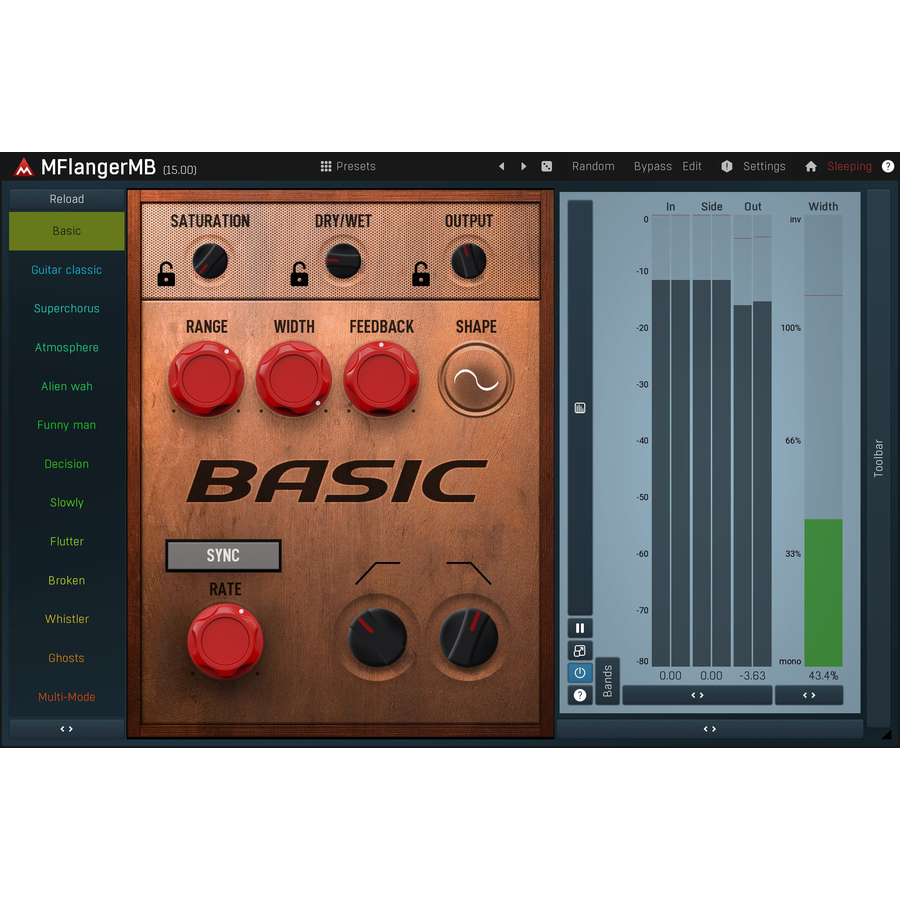The width and height of the screenshot is (900, 900).
Task: Click the Random button
Action: coord(593,166)
